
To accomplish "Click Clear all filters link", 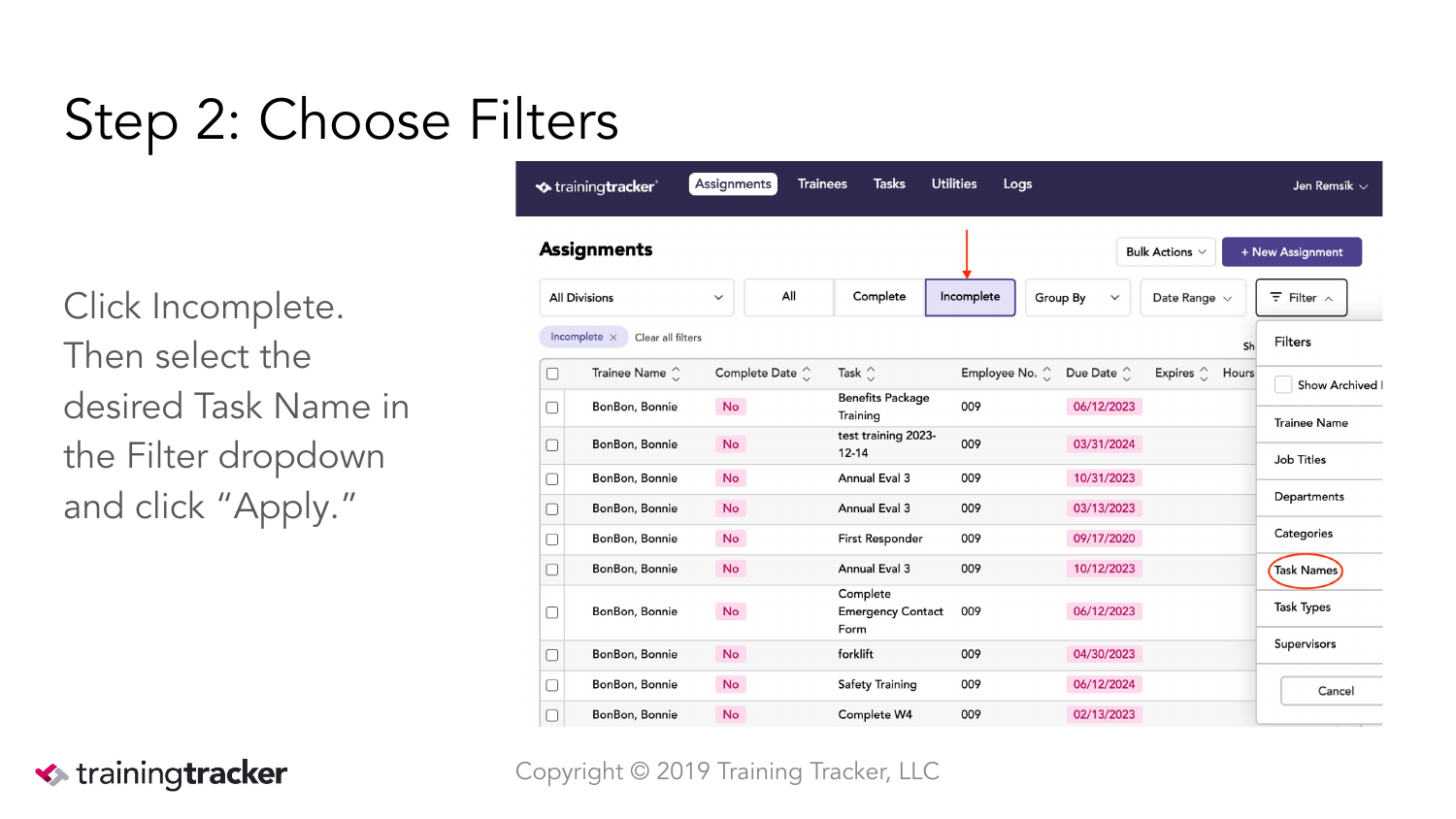I will coord(668,338).
